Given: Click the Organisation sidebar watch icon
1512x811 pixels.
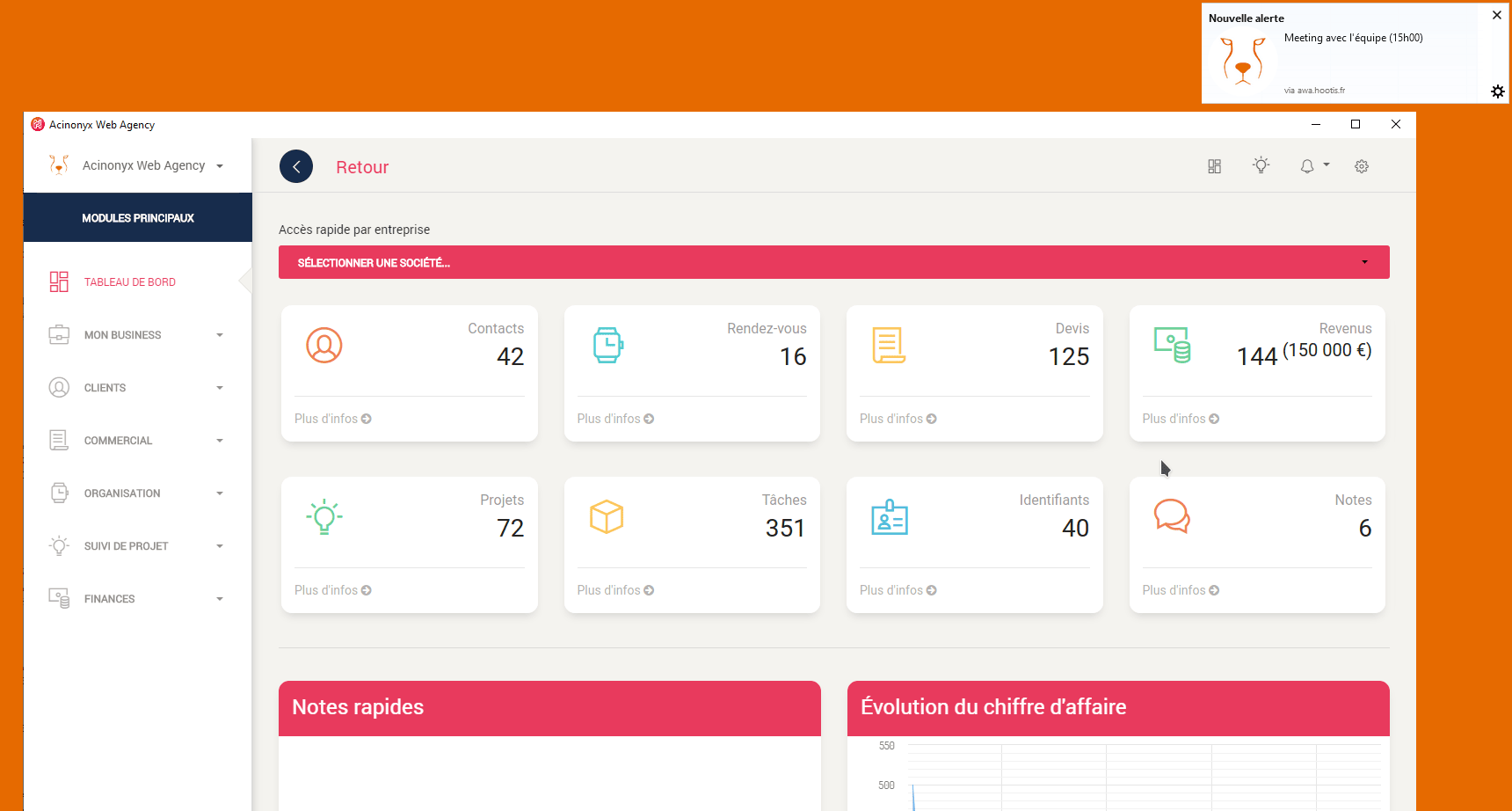Looking at the screenshot, I should (x=59, y=493).
